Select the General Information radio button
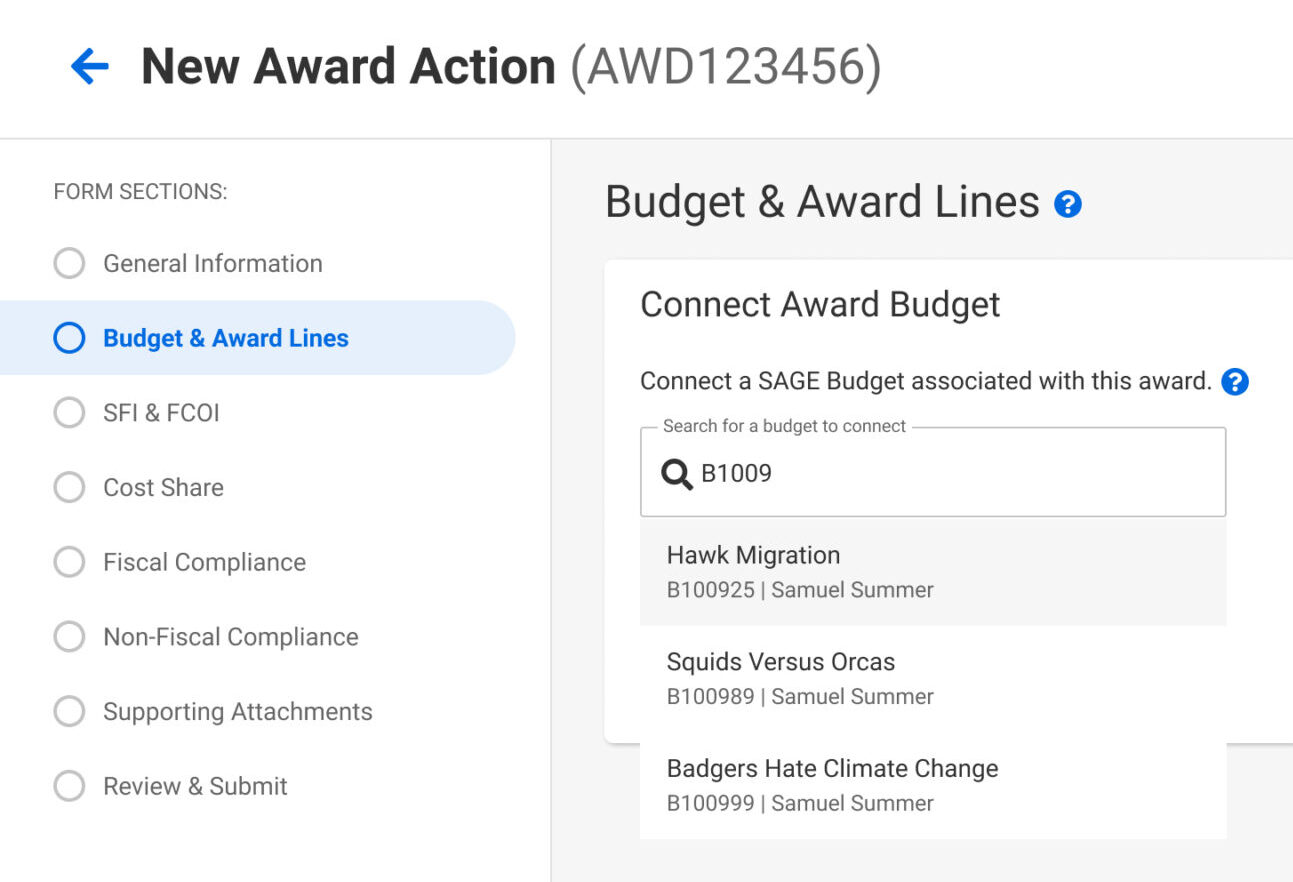 [69, 262]
